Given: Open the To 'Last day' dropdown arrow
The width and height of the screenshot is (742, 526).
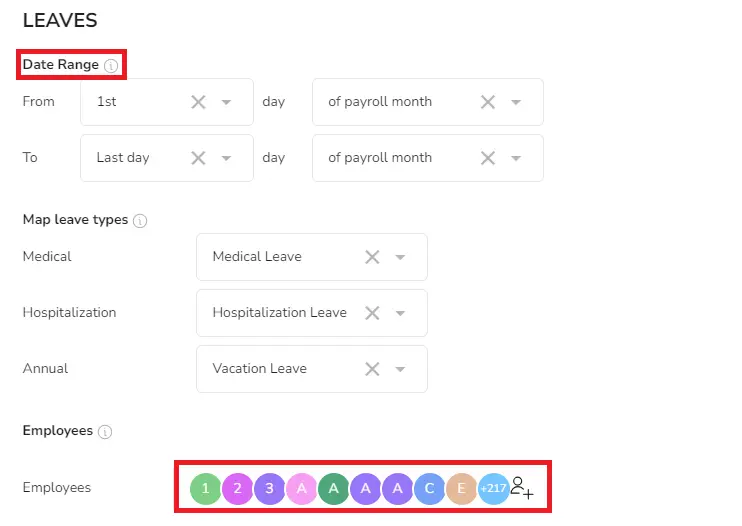Looking at the screenshot, I should point(227,158).
